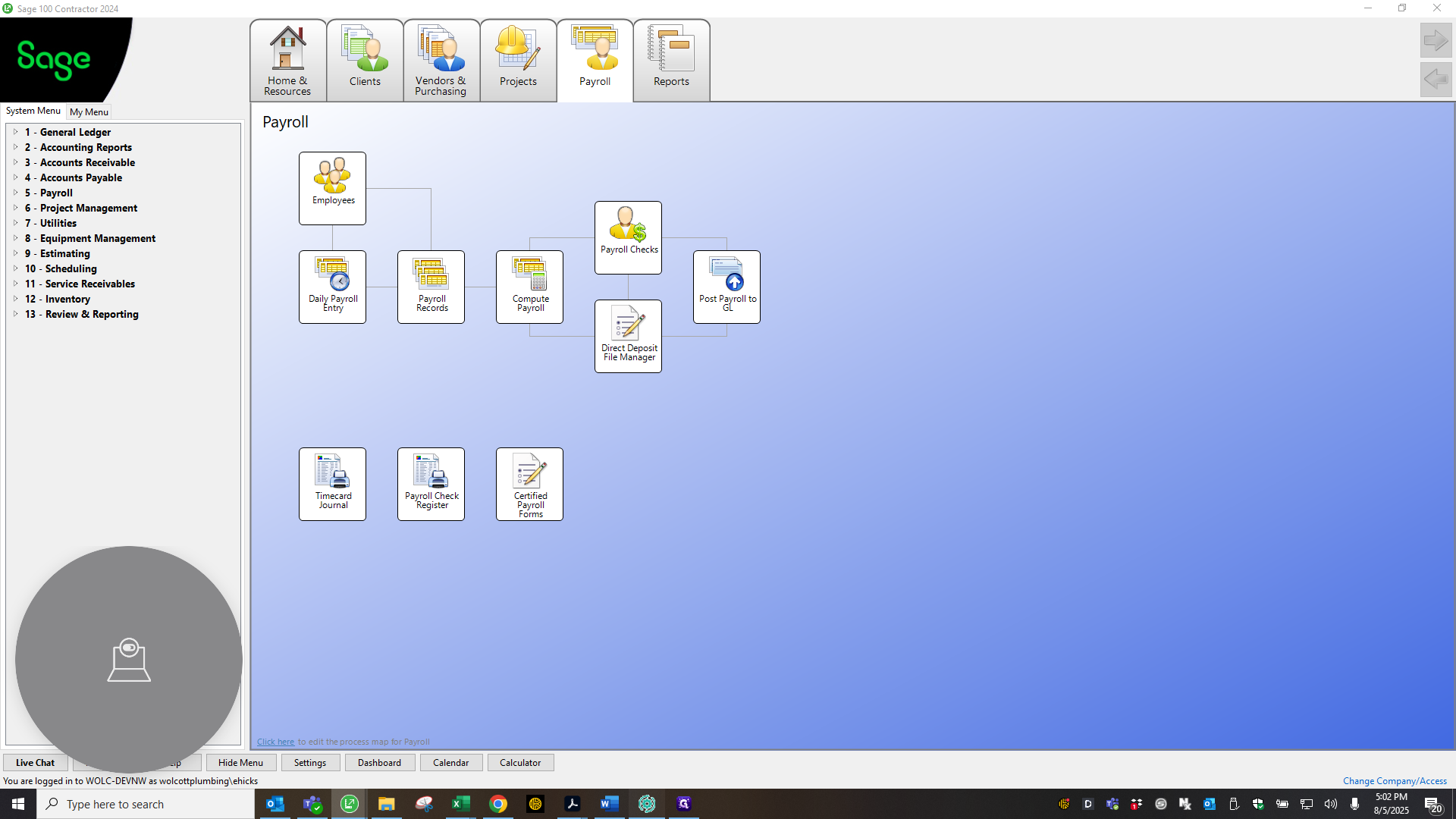
Task: Open Settings button
Action: pyautogui.click(x=310, y=763)
